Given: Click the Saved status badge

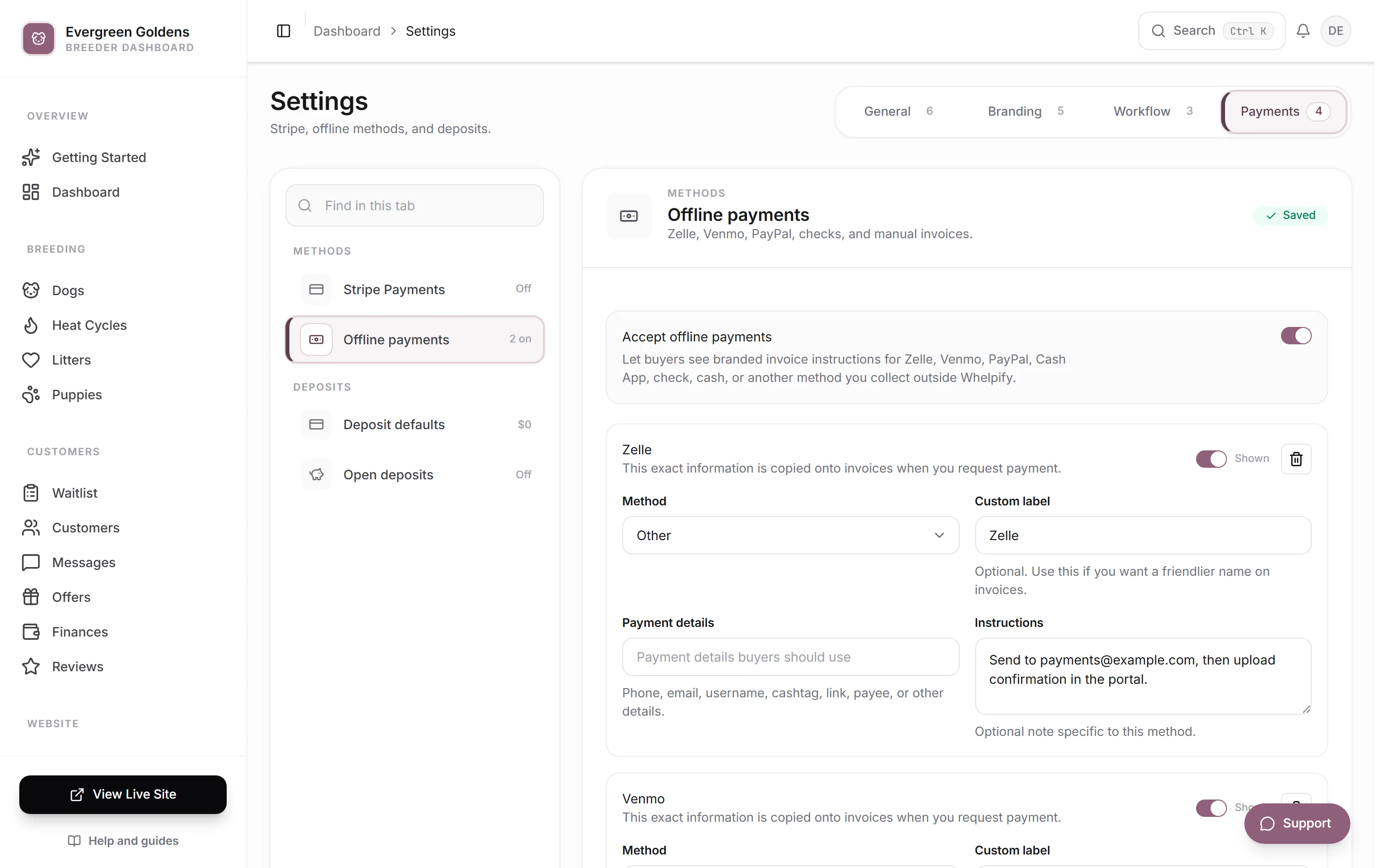Looking at the screenshot, I should point(1290,215).
